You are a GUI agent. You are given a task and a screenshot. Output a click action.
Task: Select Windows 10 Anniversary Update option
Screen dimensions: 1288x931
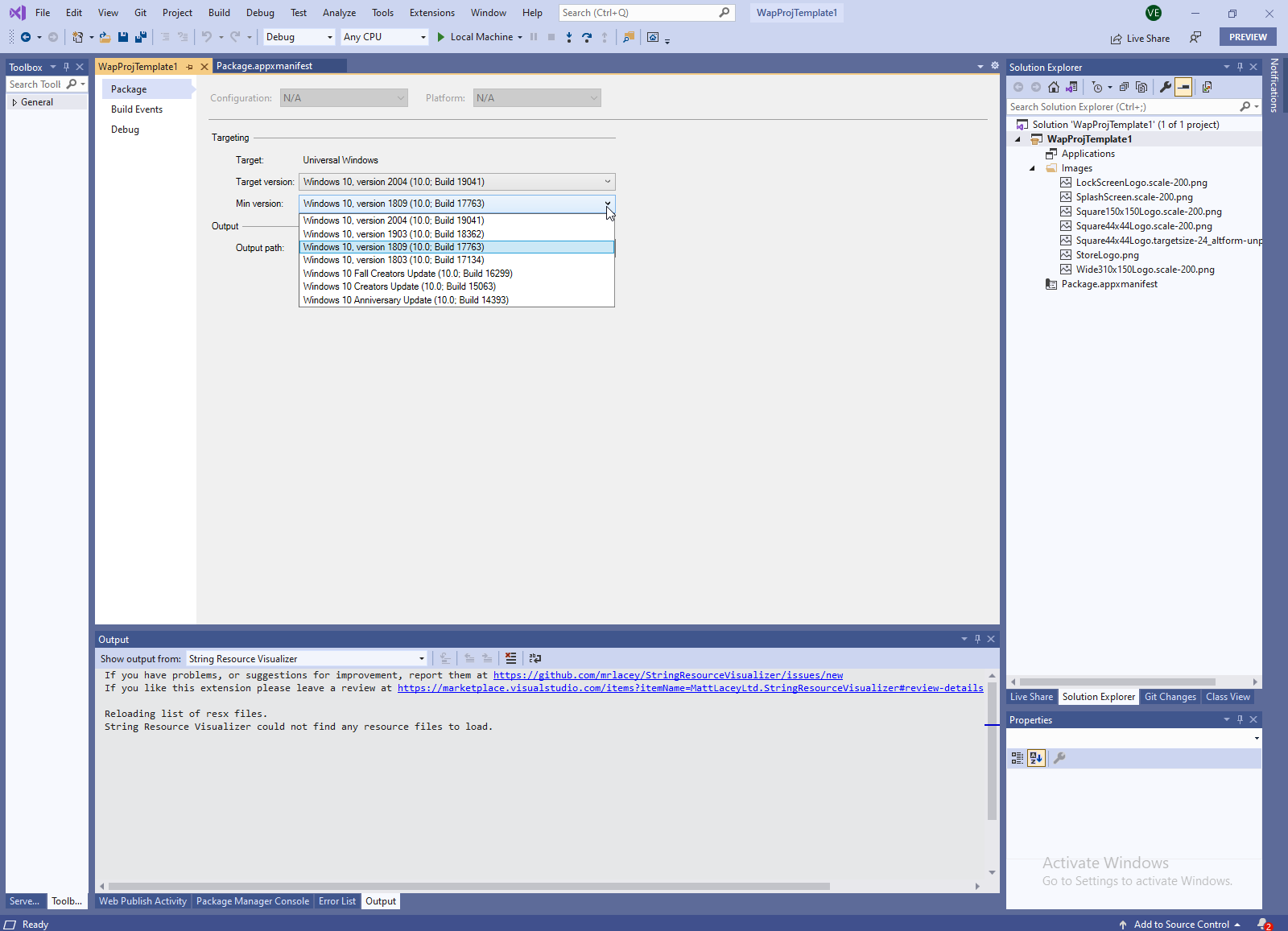456,300
